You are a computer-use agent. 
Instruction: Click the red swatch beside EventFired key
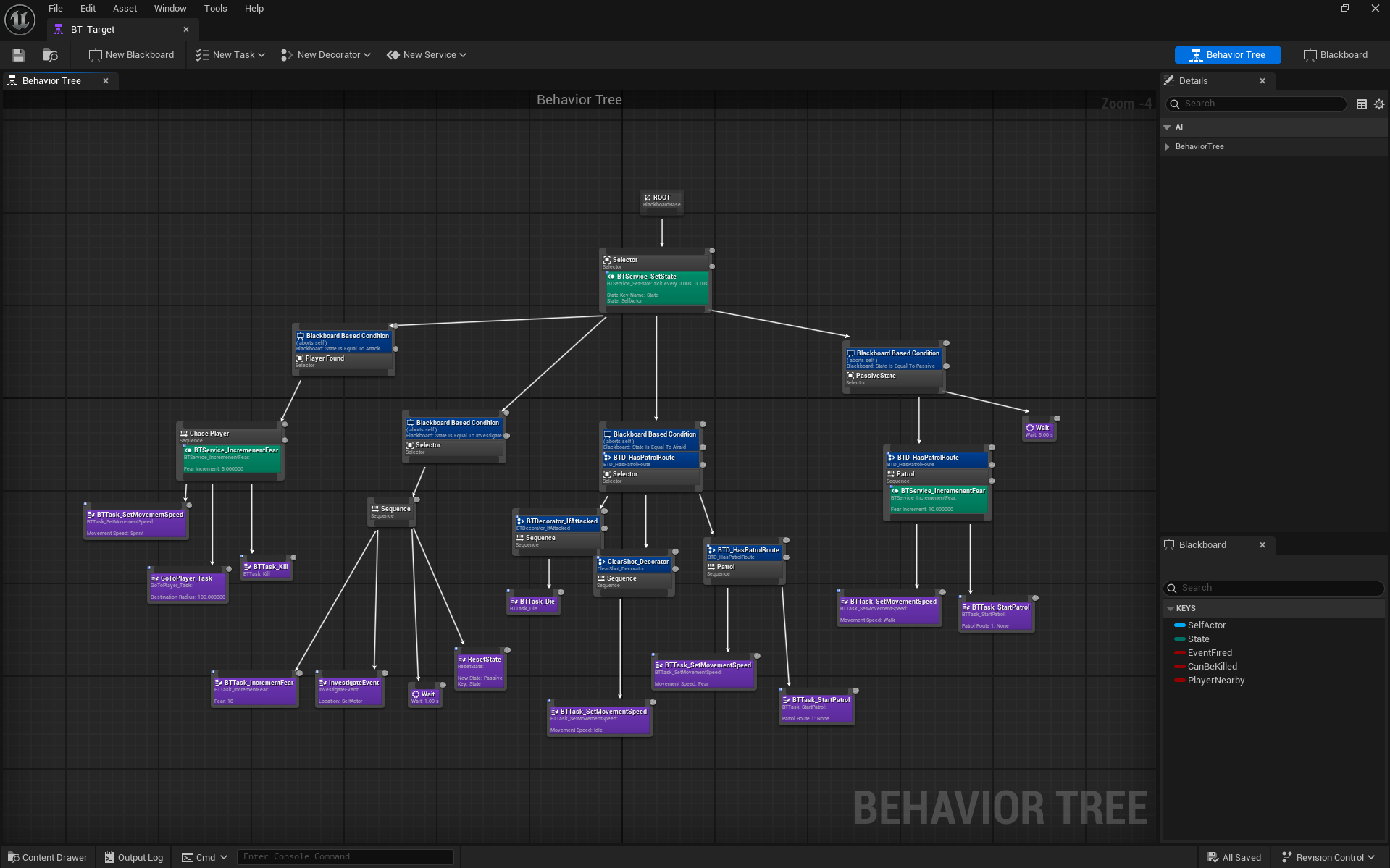(x=1179, y=652)
